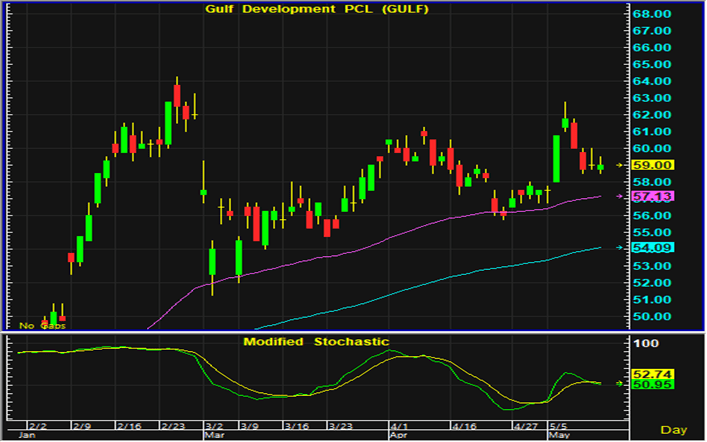This screenshot has width=707, height=442.
Task: Select the 2/23 date label
Action: coord(173,426)
